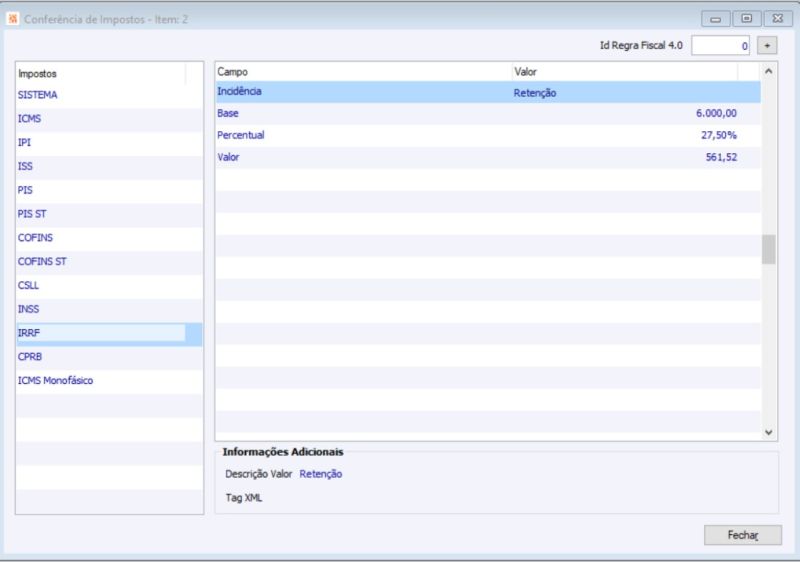Choose the CSLL tax row
The image size is (800, 562).
pos(109,286)
